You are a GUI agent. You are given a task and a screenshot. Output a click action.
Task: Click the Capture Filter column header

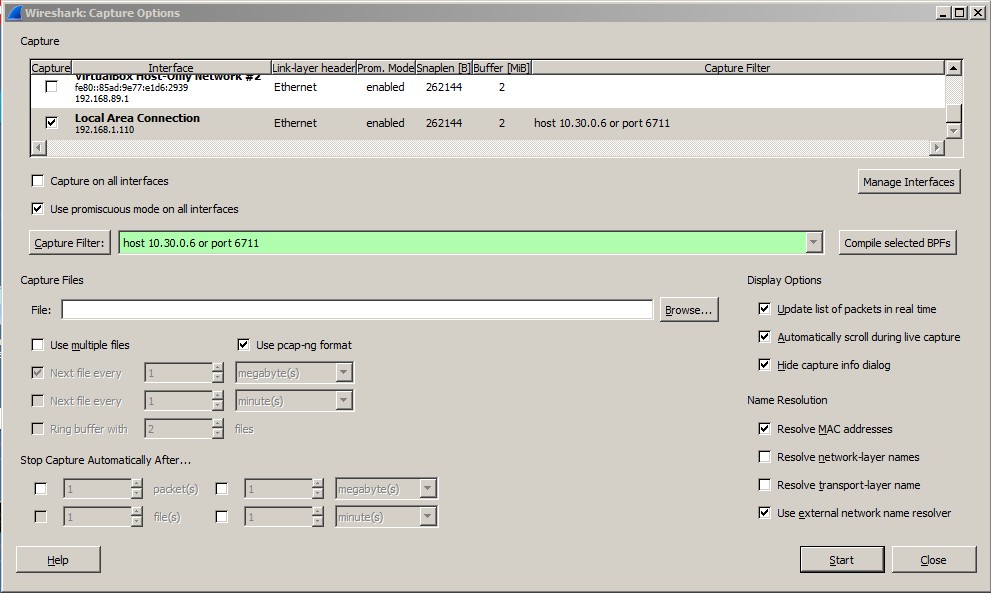[x=738, y=68]
